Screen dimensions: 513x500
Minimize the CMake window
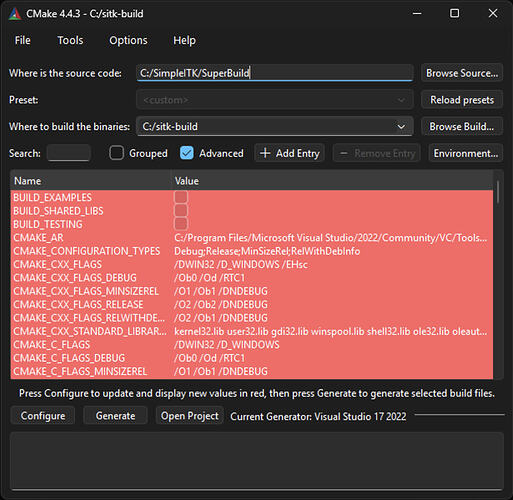point(417,13)
